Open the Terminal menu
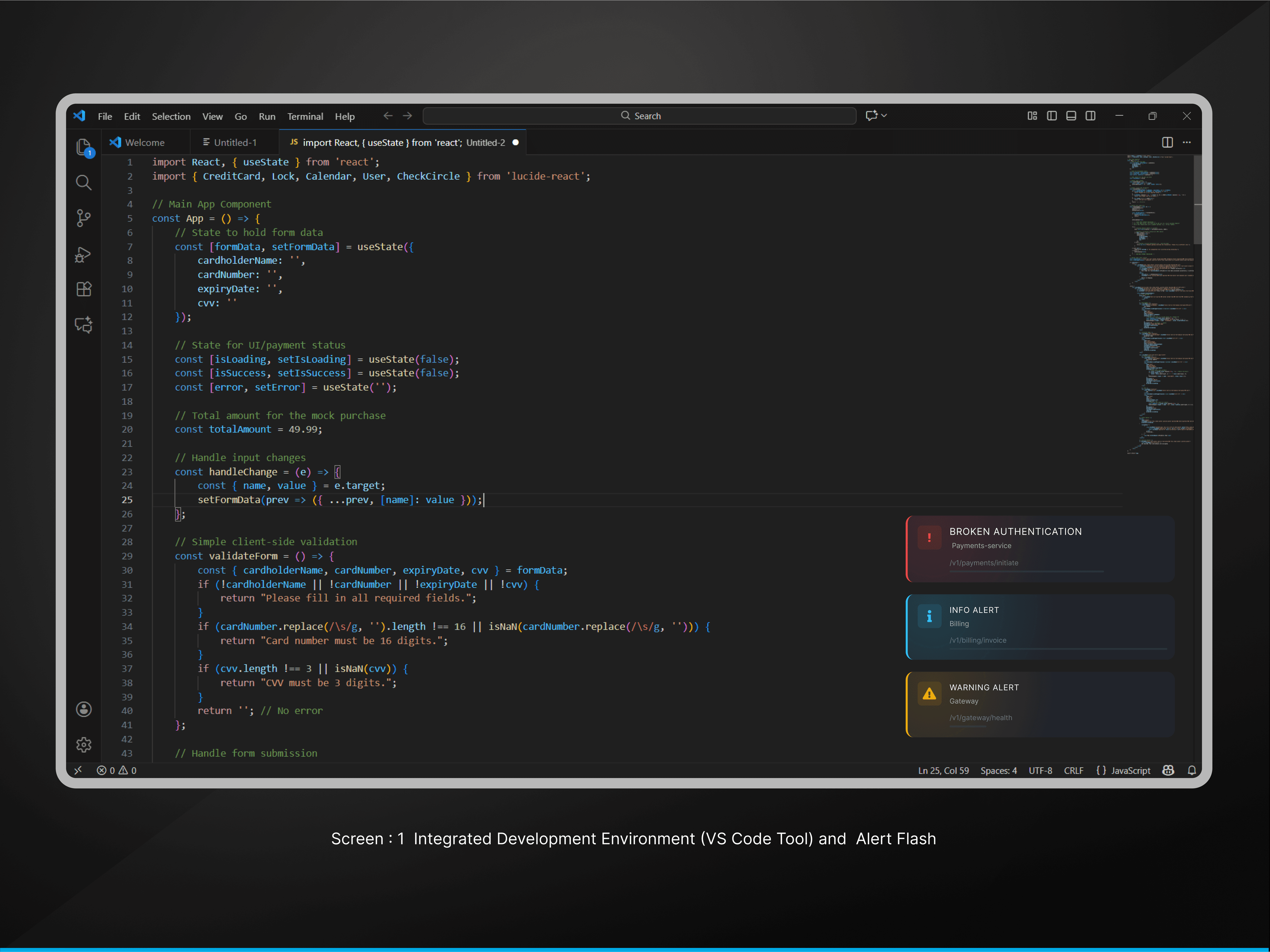 (x=305, y=117)
